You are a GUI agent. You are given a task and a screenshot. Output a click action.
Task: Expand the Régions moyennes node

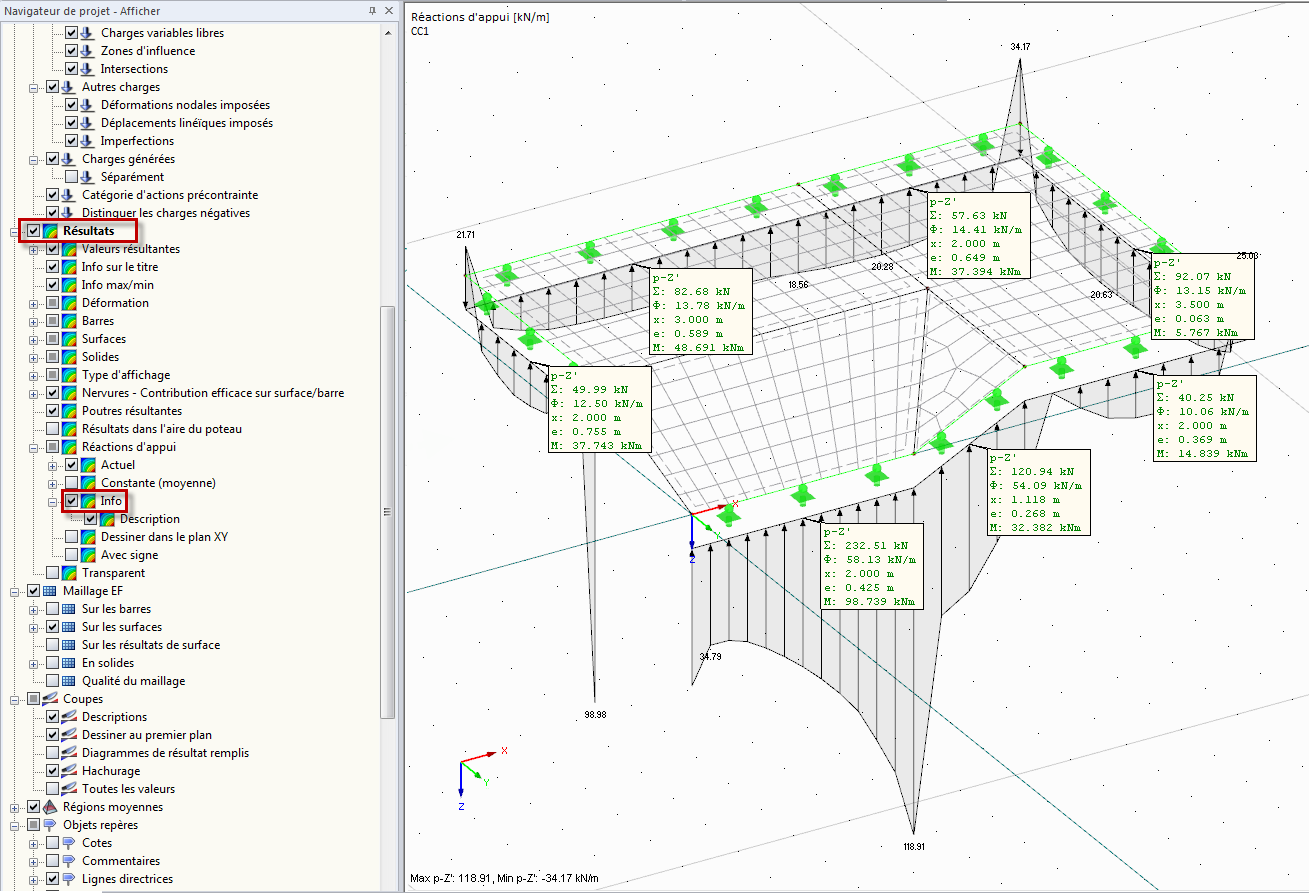point(16,807)
